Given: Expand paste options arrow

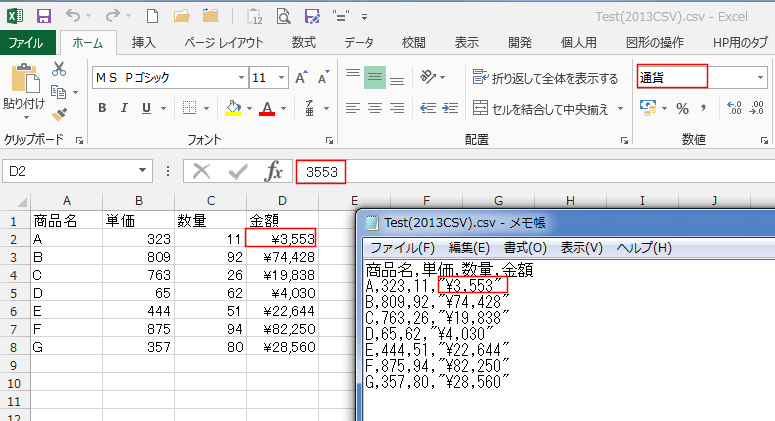Looking at the screenshot, I should 26,118.
